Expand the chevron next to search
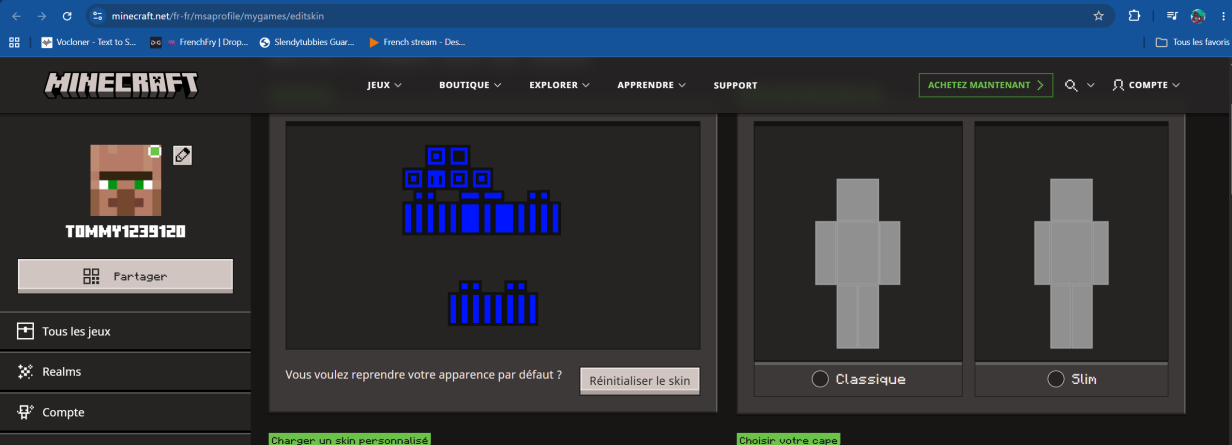The width and height of the screenshot is (1232, 445). pos(1090,86)
